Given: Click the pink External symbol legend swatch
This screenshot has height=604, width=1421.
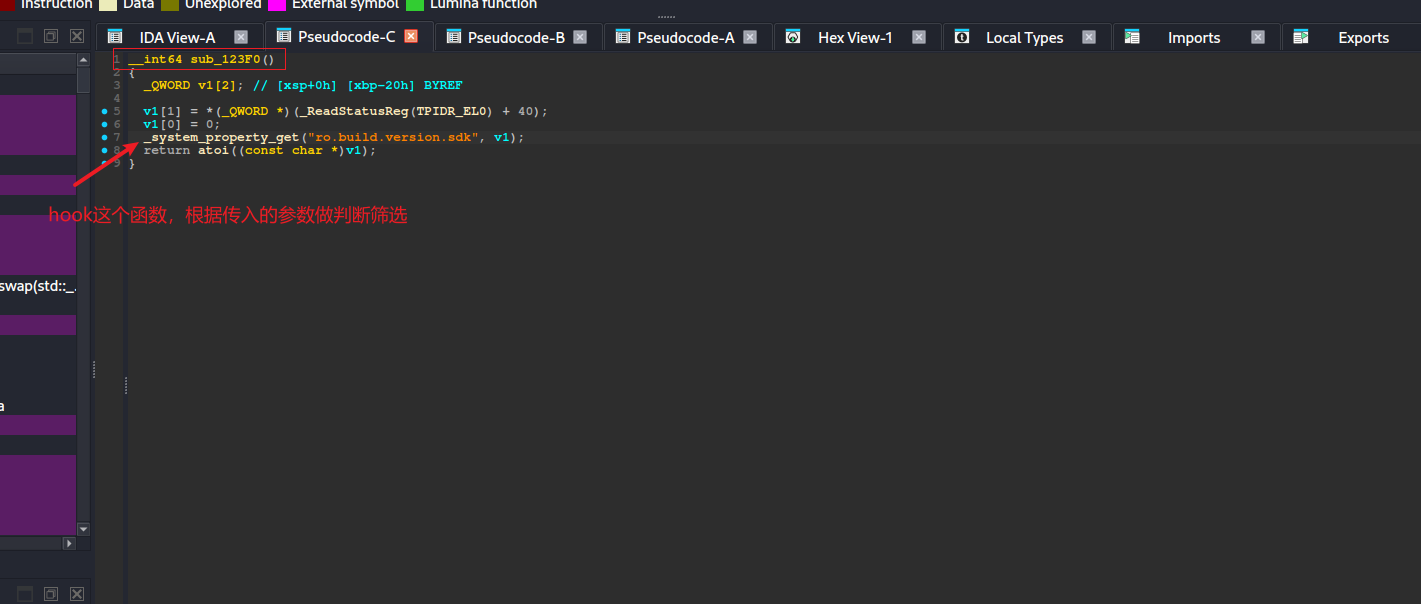Looking at the screenshot, I should pyautogui.click(x=277, y=5).
